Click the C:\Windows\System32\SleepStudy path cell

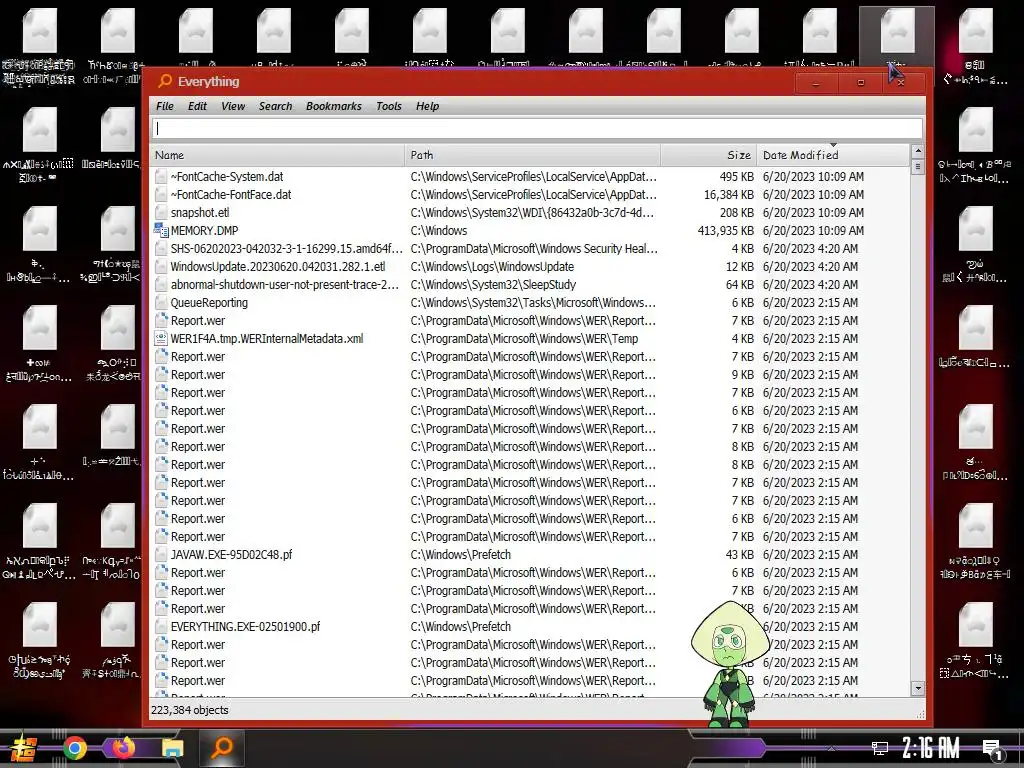pyautogui.click(x=493, y=284)
